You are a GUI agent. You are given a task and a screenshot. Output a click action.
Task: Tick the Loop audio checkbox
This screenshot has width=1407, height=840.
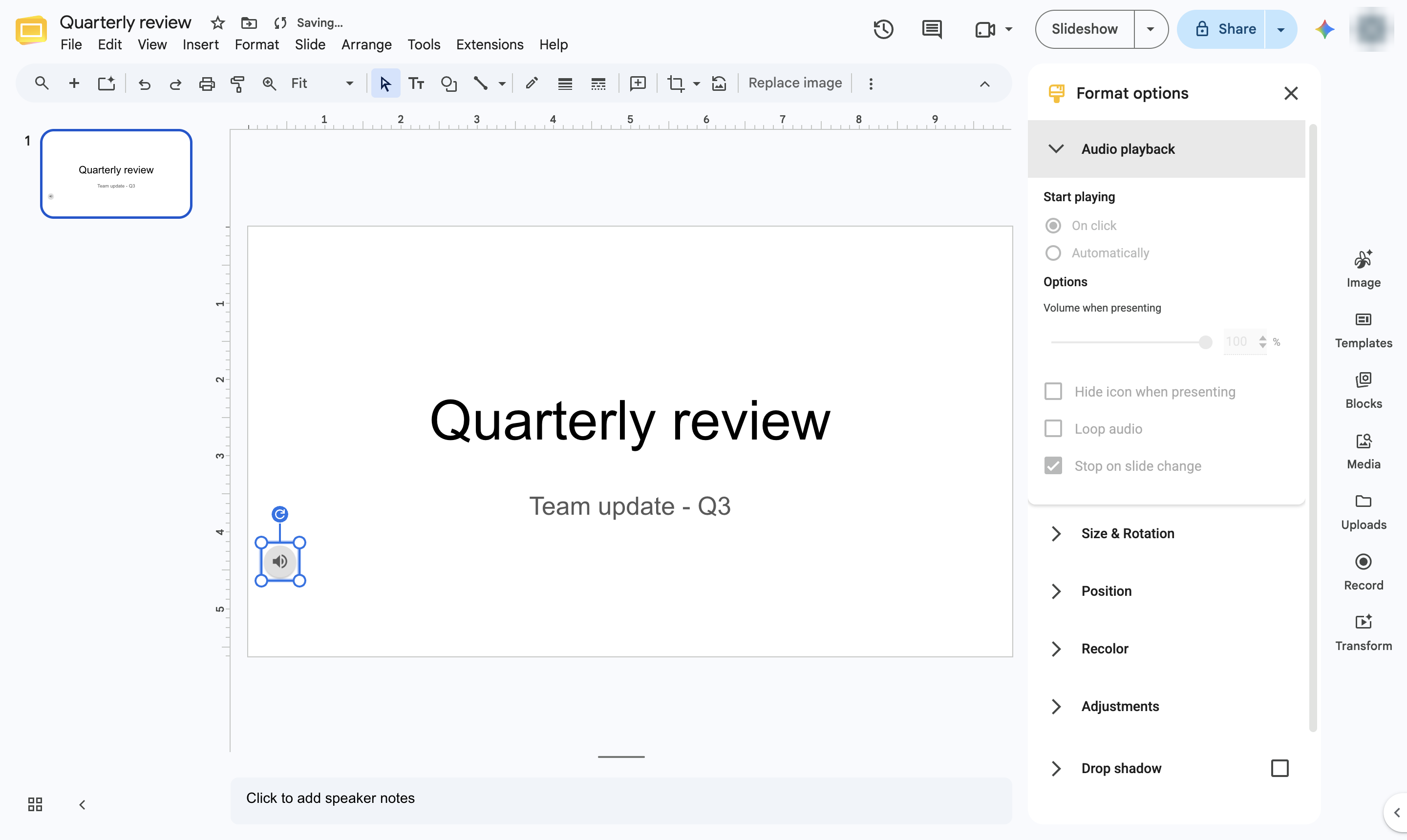coord(1052,428)
